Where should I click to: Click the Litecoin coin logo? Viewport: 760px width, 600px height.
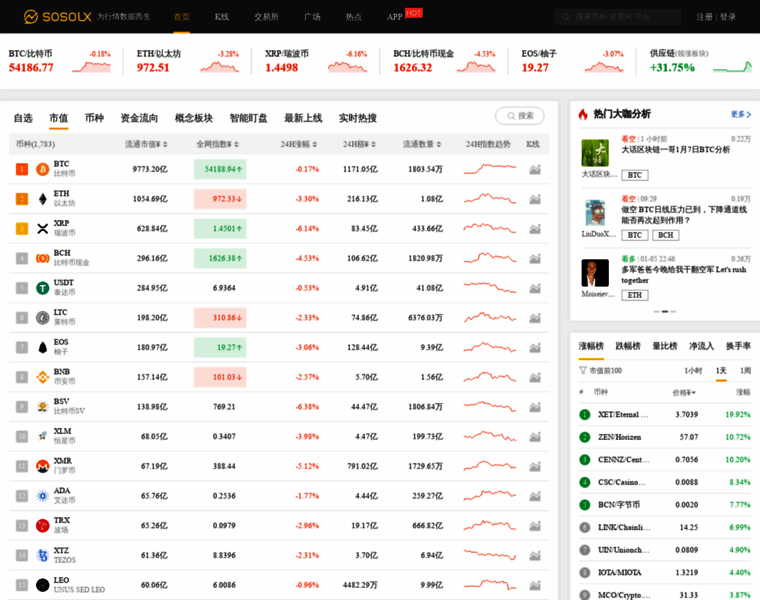(43, 318)
